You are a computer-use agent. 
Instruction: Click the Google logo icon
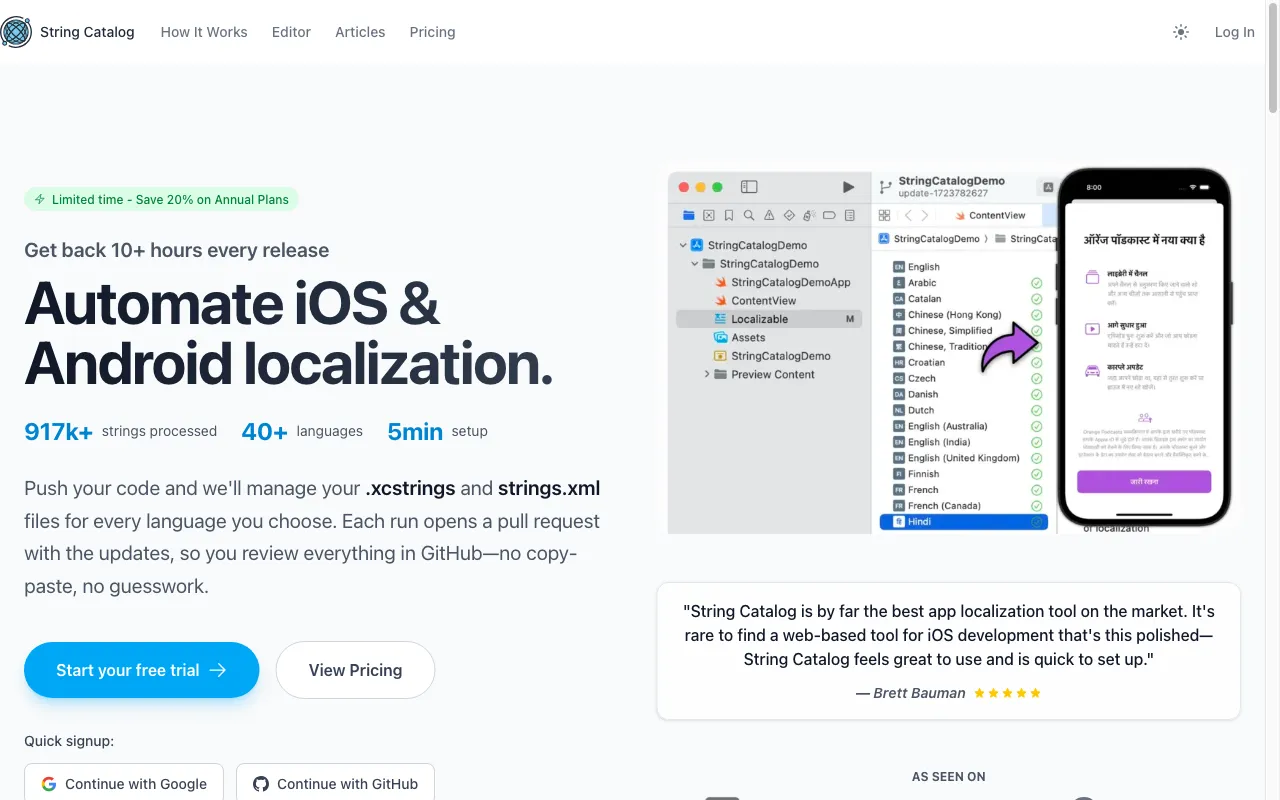pos(49,784)
